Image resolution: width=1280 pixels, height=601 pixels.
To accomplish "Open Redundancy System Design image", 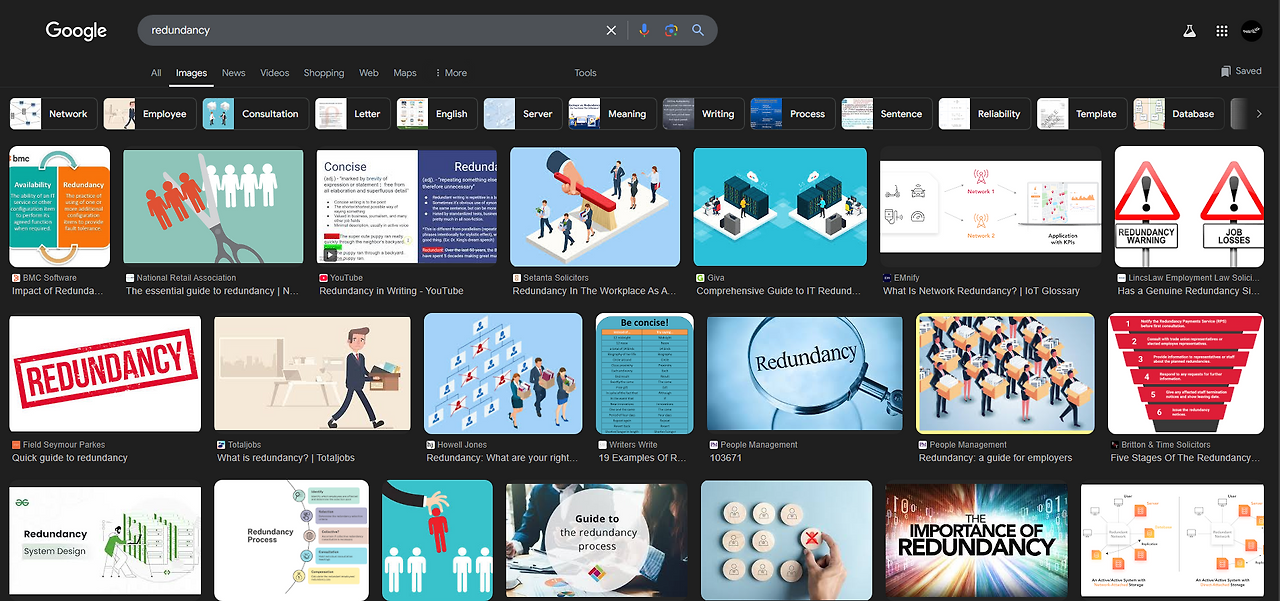I will [105, 541].
